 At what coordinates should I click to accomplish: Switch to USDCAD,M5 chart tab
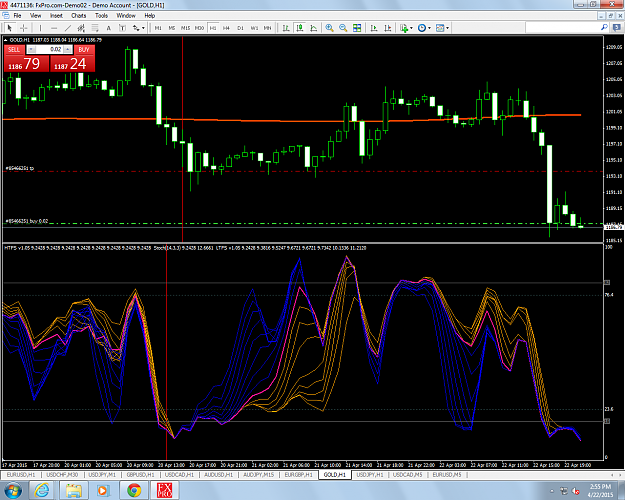click(x=407, y=475)
